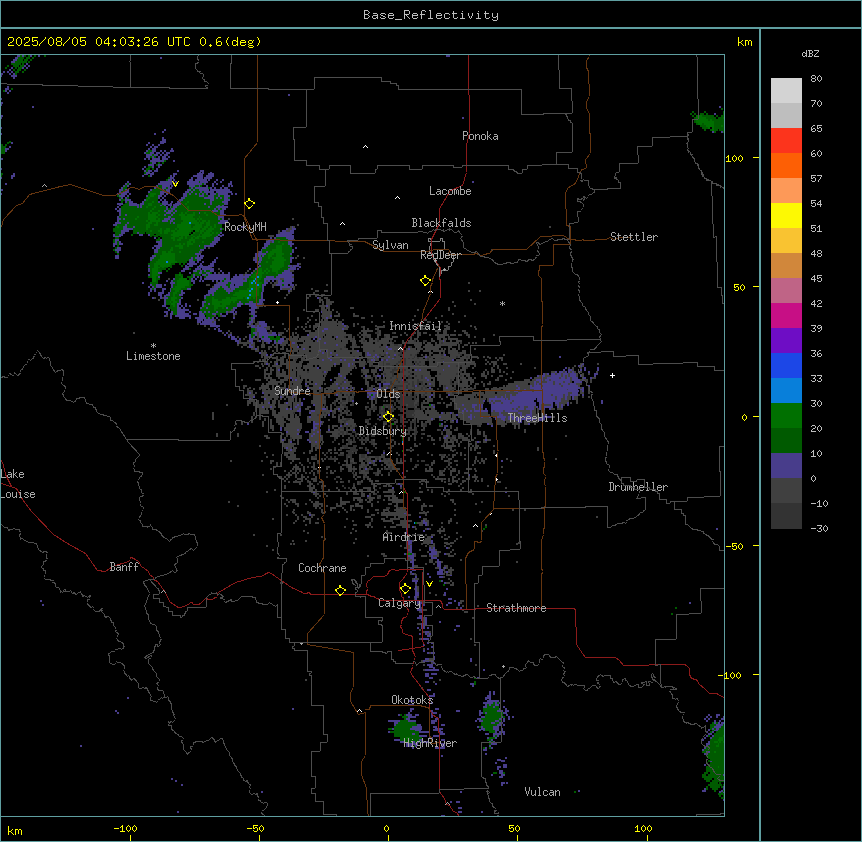
Task: Click the 0 tick on the bottom axis
Action: tap(386, 828)
